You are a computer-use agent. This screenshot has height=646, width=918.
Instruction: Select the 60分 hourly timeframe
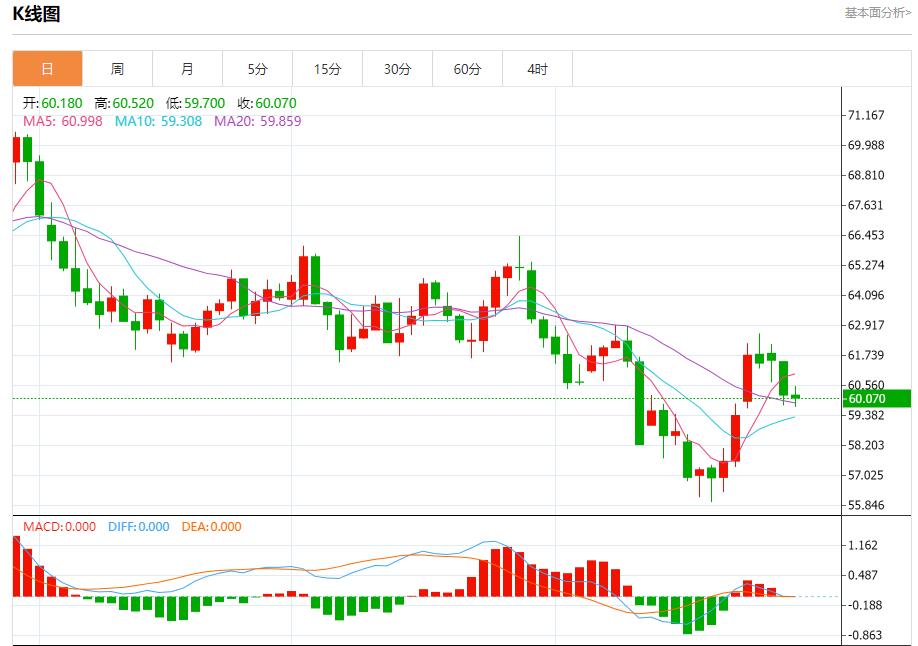tap(466, 68)
